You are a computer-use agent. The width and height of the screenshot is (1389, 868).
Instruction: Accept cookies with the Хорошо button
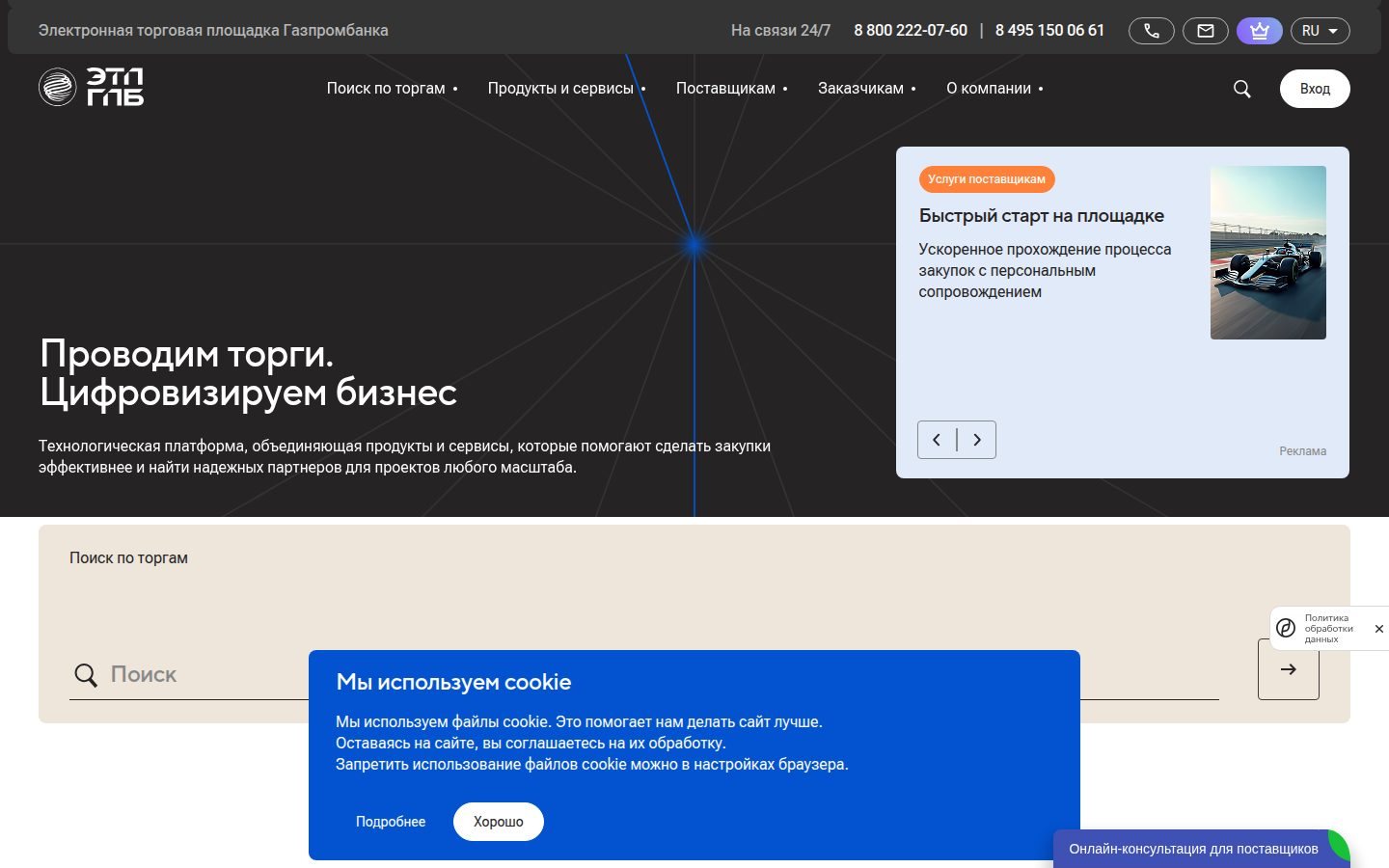pos(499,822)
